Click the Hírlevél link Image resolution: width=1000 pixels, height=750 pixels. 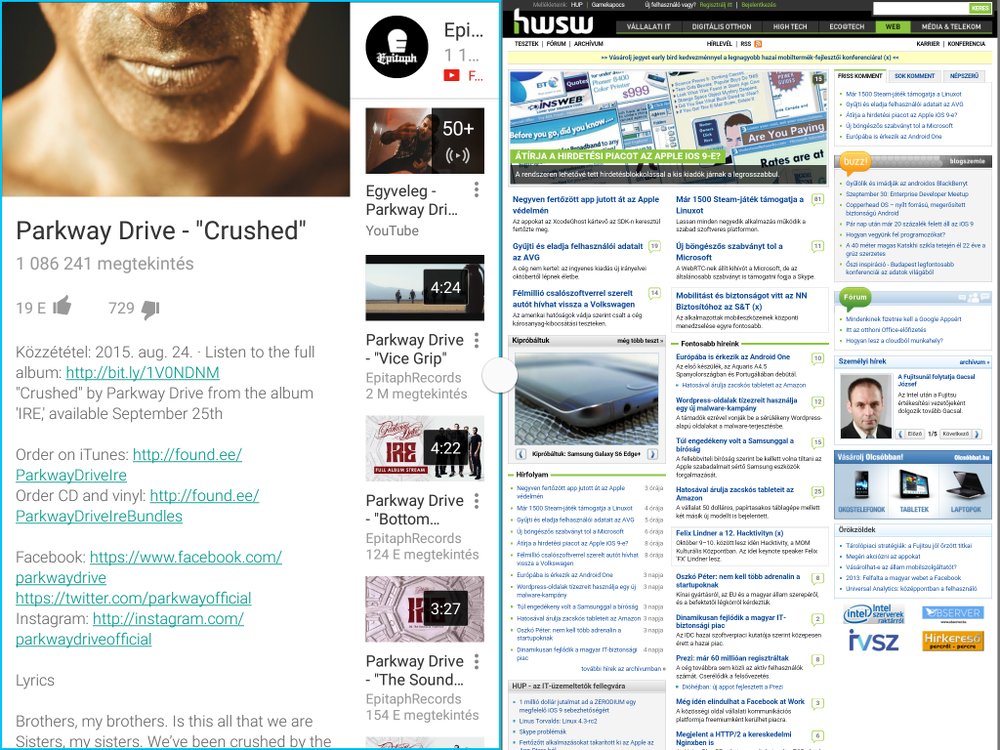(719, 44)
